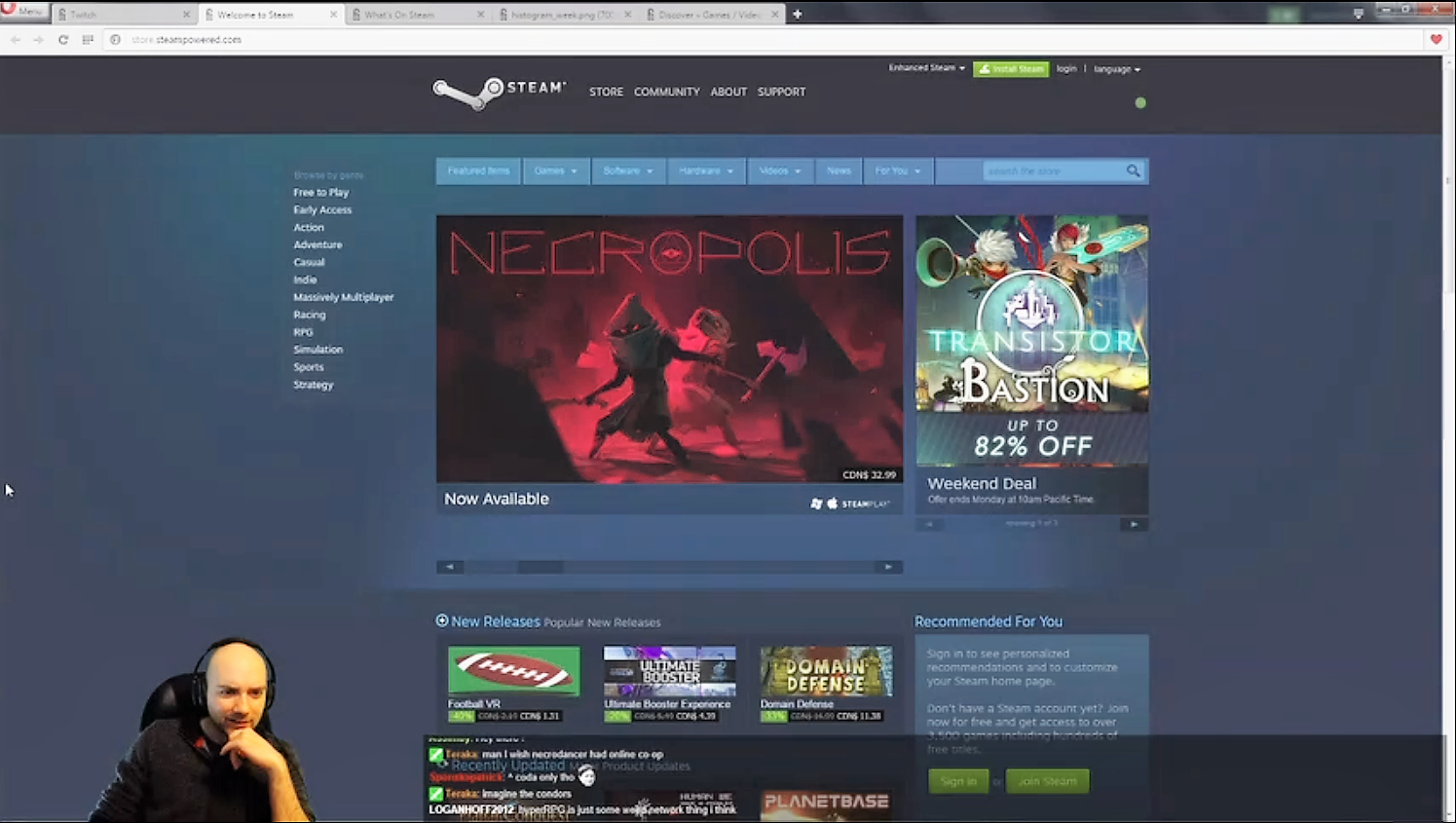
Task: Switch to the What's On Steam tab
Action: pyautogui.click(x=418, y=15)
